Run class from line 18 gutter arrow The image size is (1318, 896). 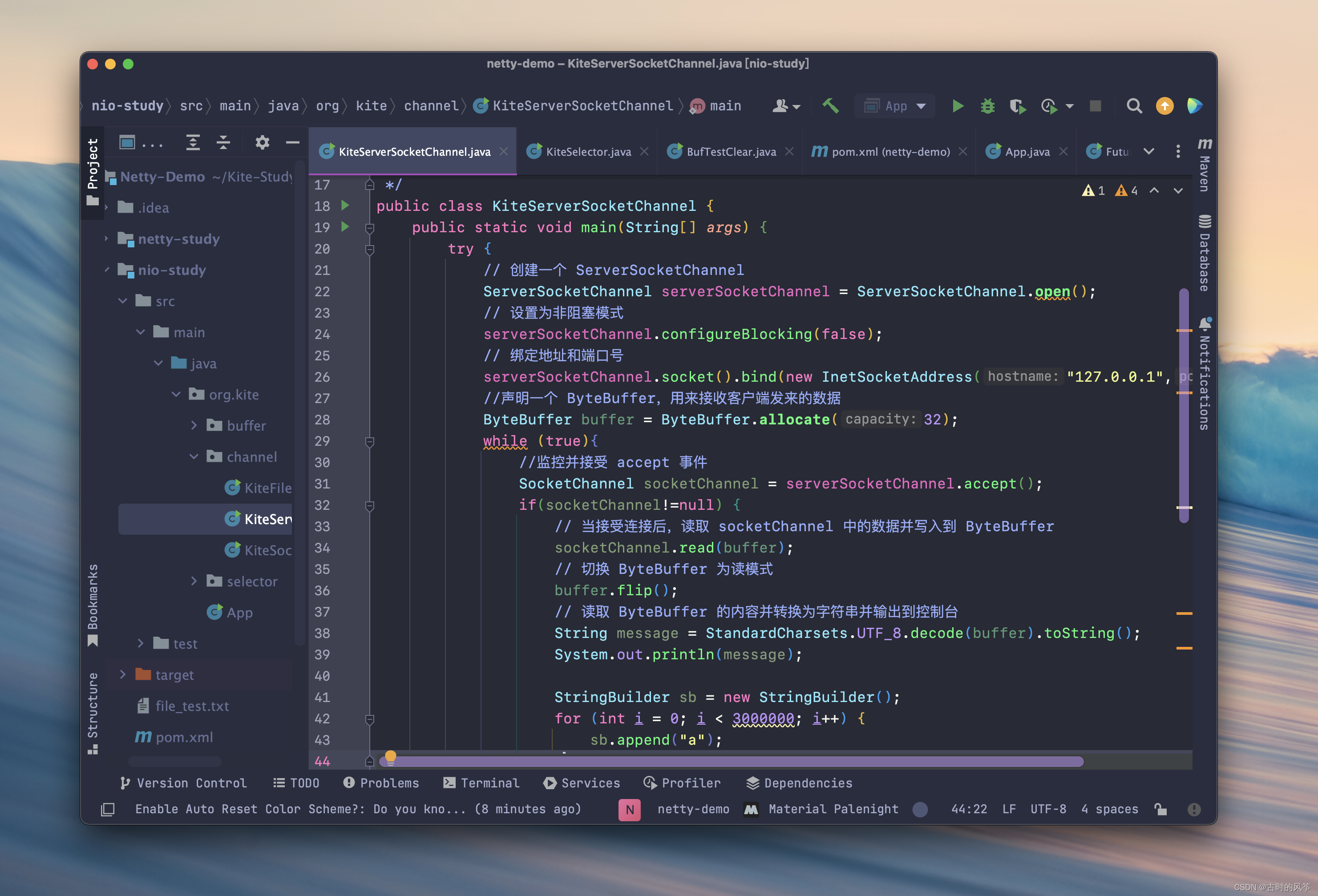[345, 205]
